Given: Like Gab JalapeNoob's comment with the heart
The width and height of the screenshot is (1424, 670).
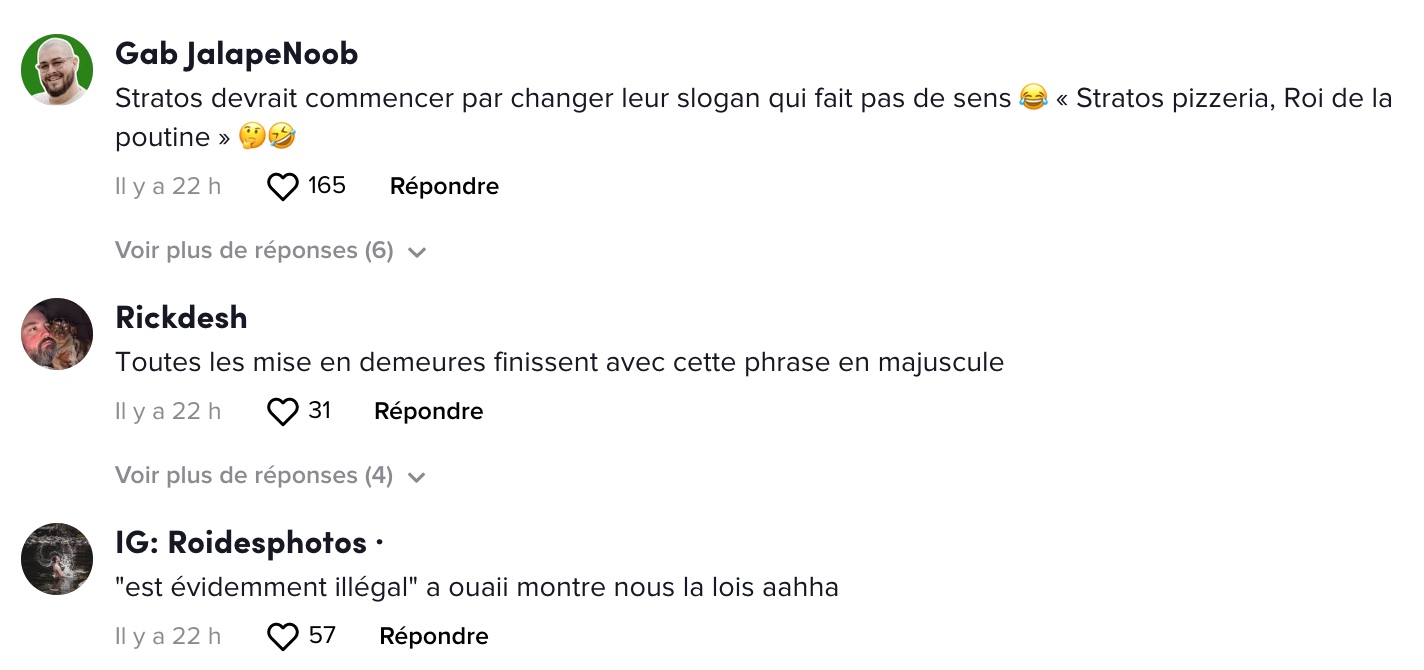Looking at the screenshot, I should click(283, 187).
